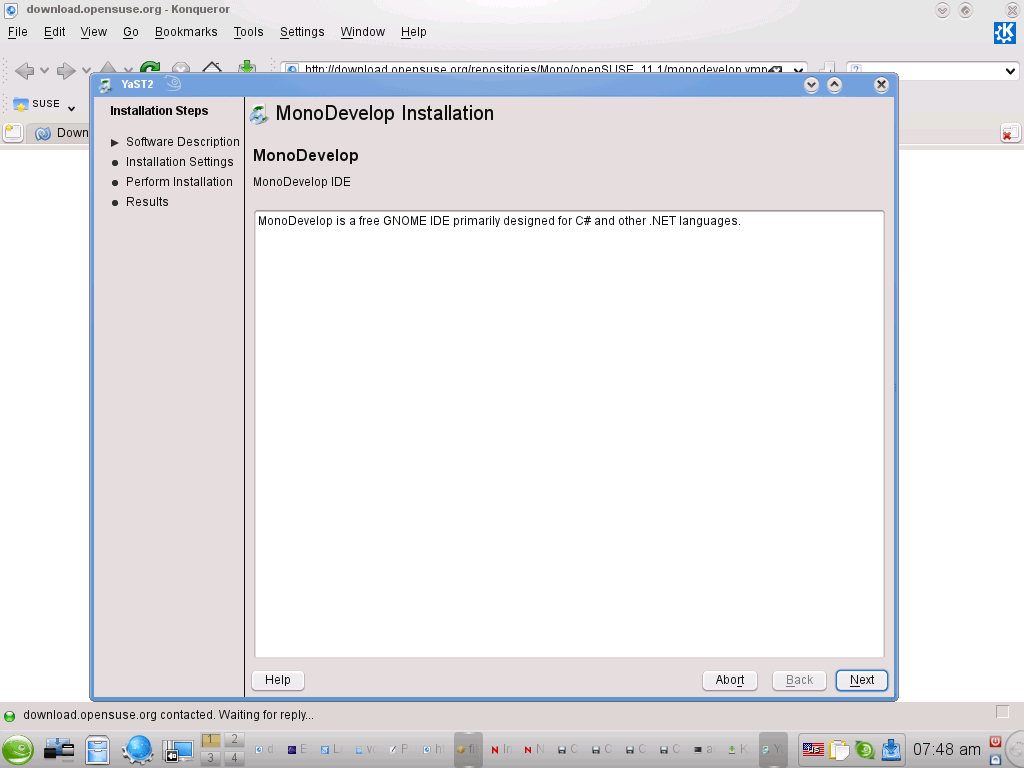Viewport: 1024px width, 768px height.
Task: Shade the YaST2 window with down-arrow button
Action: click(811, 85)
